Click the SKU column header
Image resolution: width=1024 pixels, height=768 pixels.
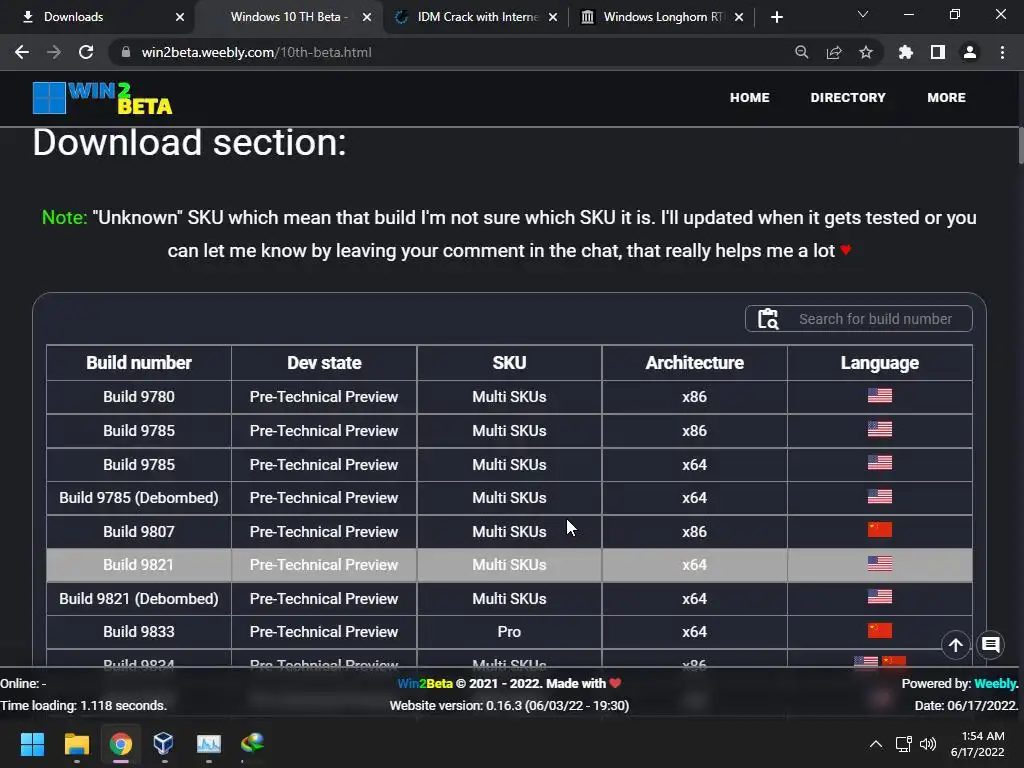tap(509, 362)
